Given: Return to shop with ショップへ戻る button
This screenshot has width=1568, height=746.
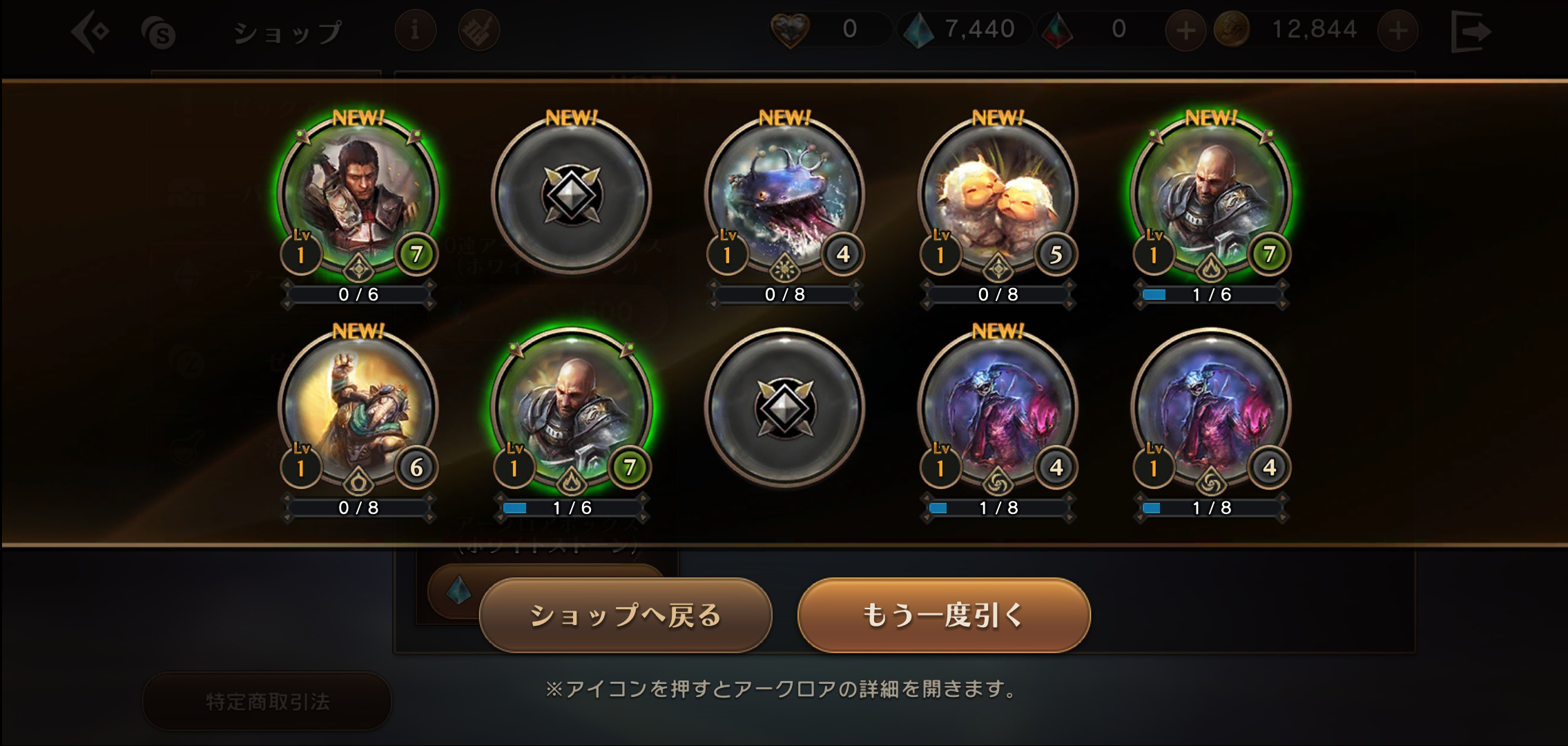Looking at the screenshot, I should click(x=626, y=615).
